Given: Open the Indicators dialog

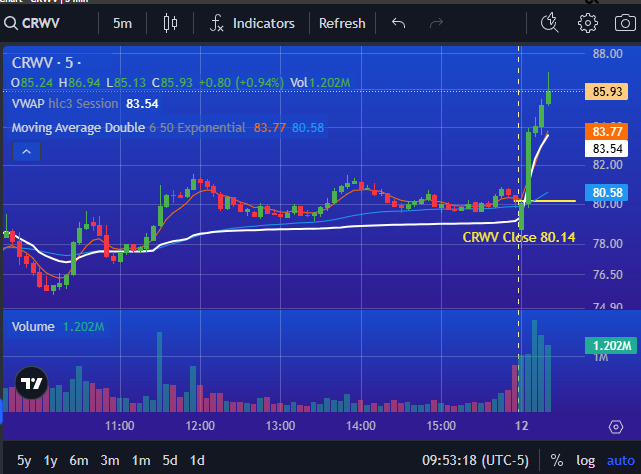Looking at the screenshot, I should point(252,23).
